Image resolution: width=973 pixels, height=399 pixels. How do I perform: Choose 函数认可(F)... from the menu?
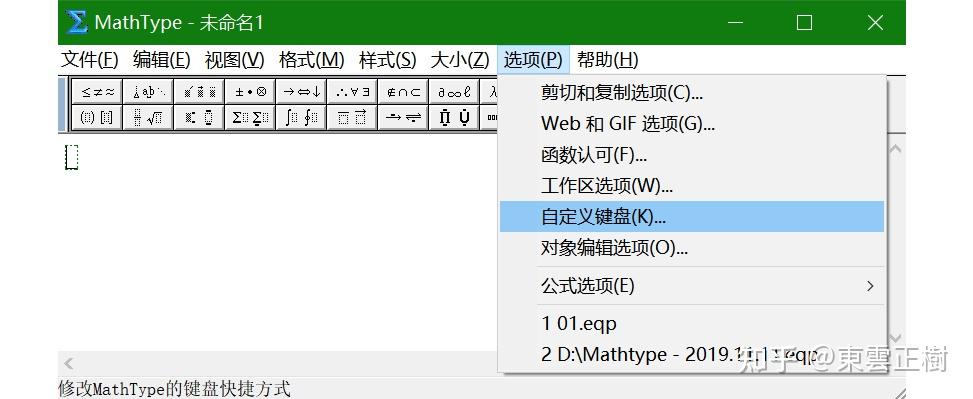(692, 155)
